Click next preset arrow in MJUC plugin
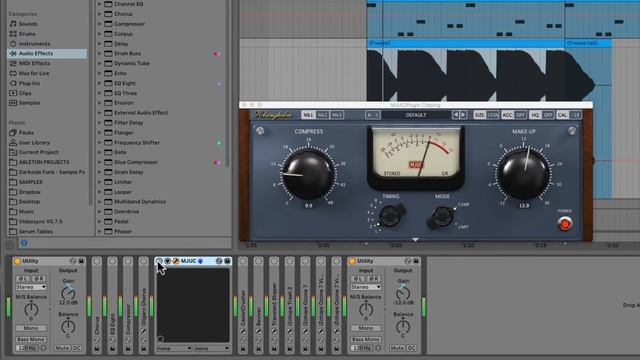 (x=463, y=115)
